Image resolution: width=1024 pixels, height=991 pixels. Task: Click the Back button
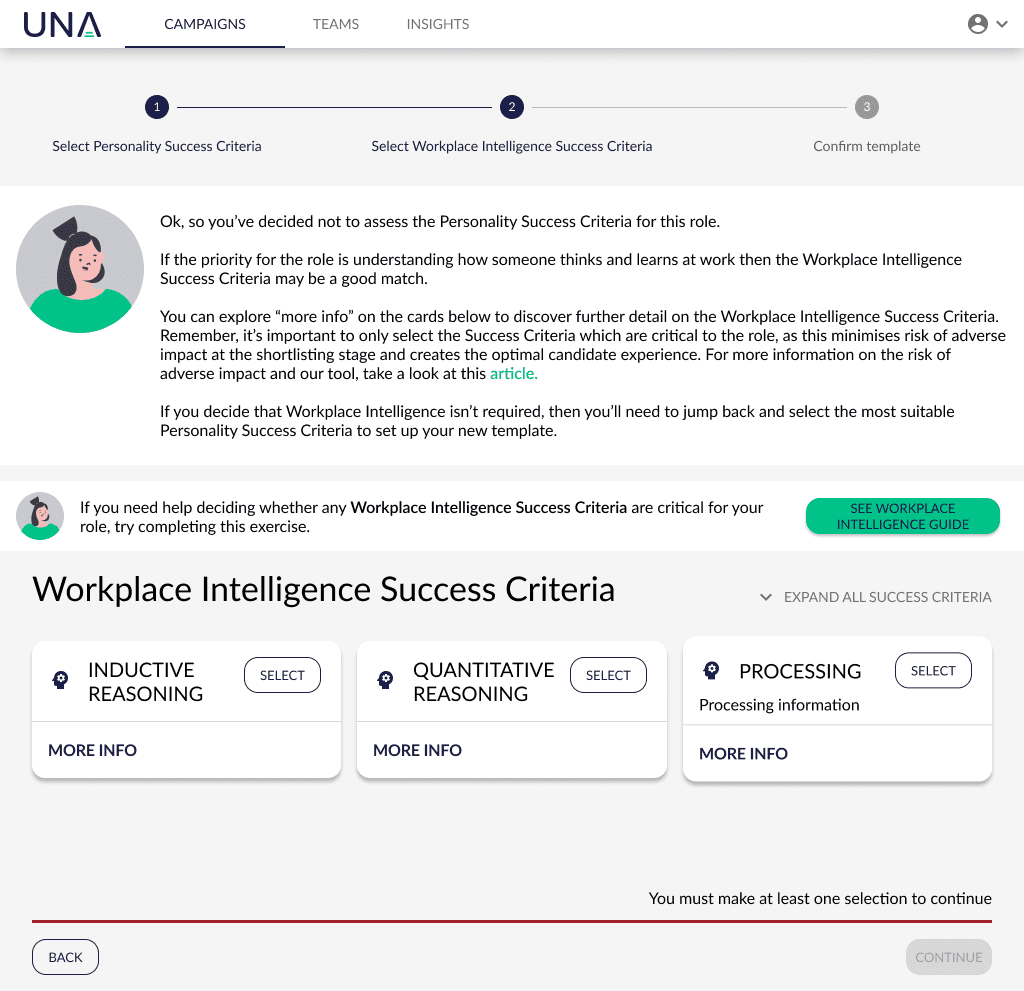coord(65,957)
